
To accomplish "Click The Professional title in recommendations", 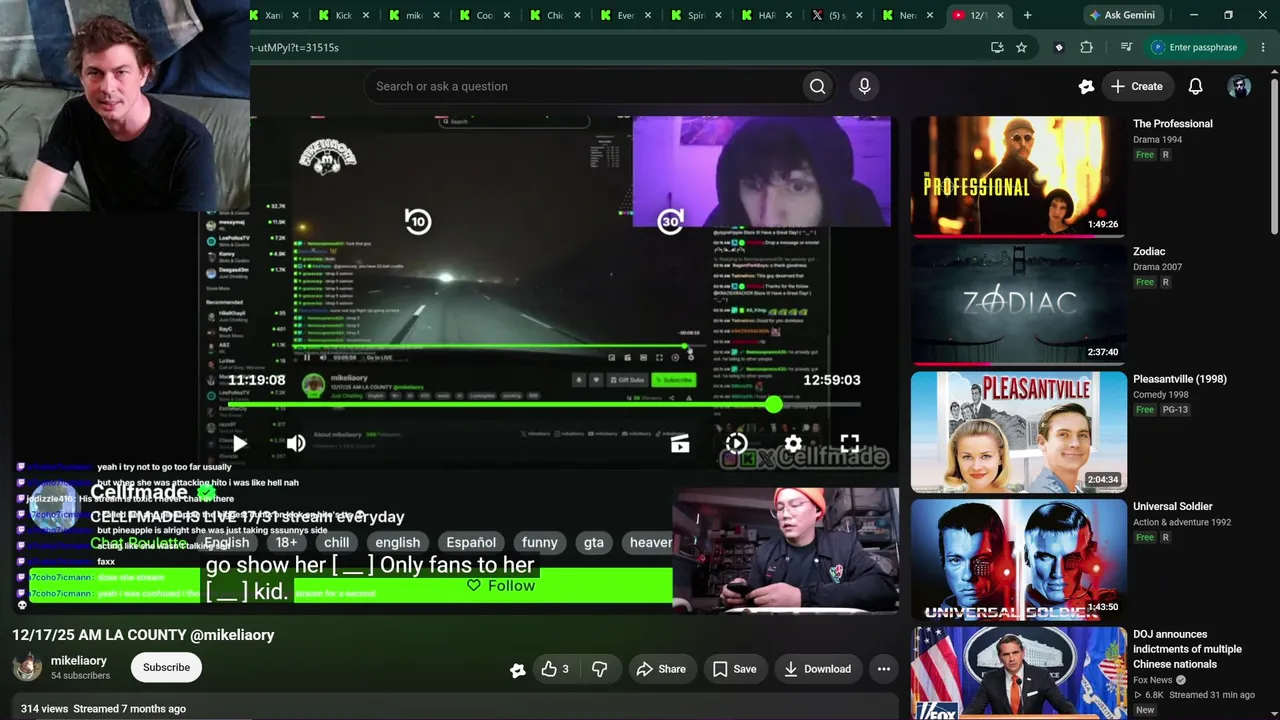I will click(x=1172, y=124).
